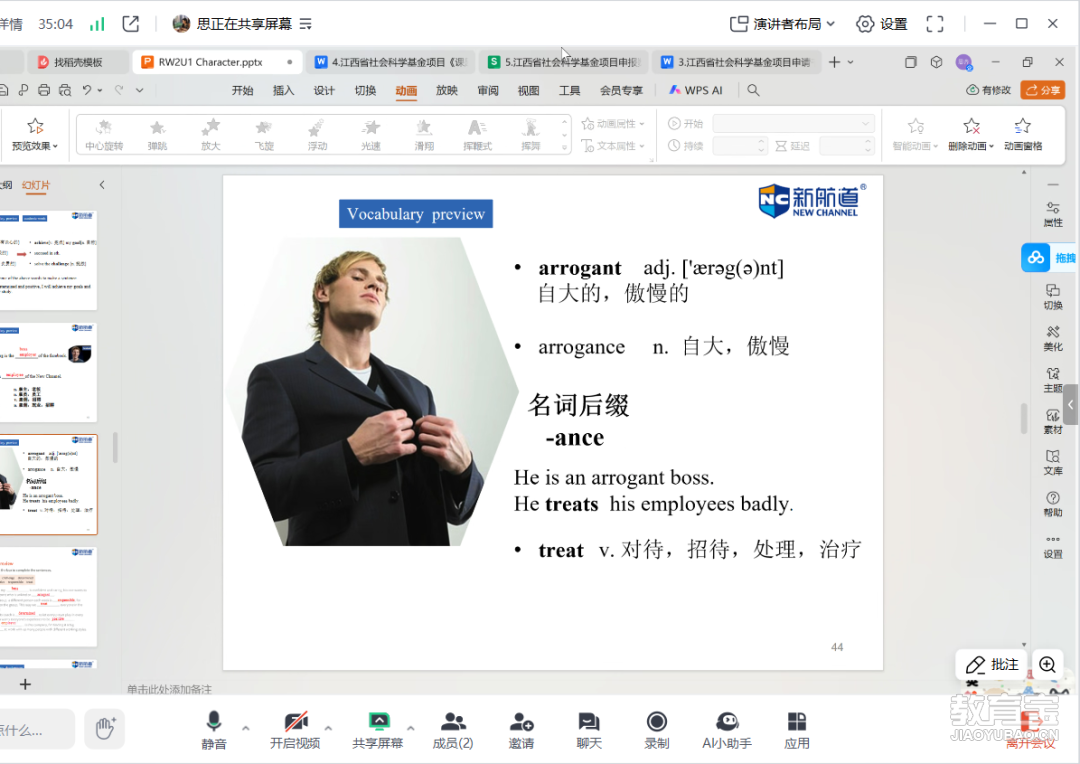Select the 飞旋 animation effect
1080x764 pixels.
click(264, 134)
